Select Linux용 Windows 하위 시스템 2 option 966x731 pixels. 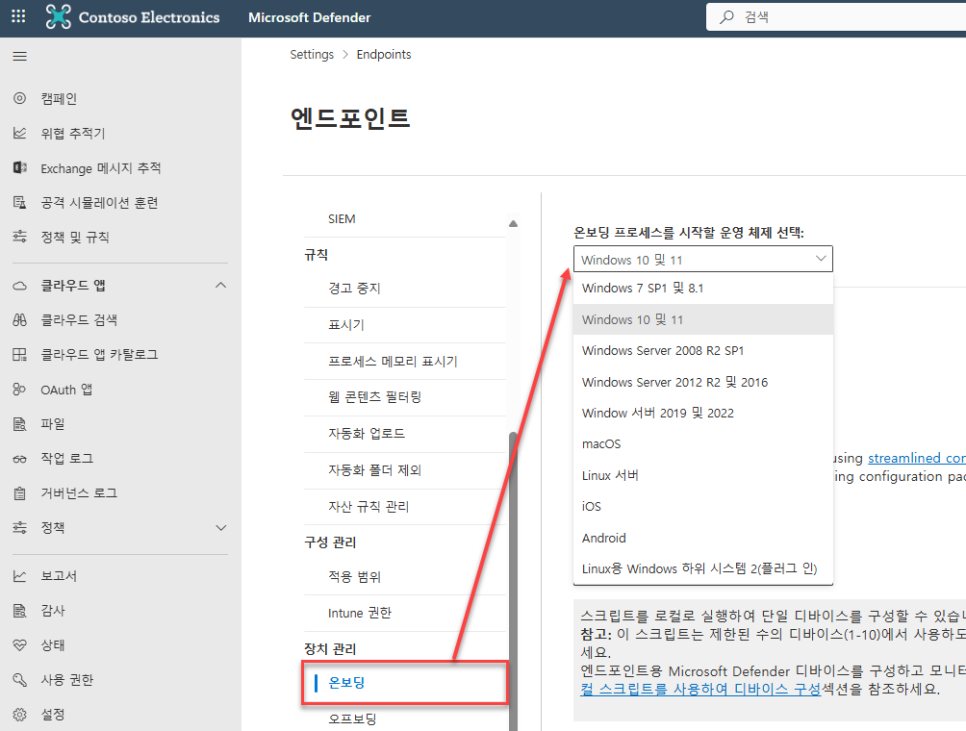(x=703, y=568)
